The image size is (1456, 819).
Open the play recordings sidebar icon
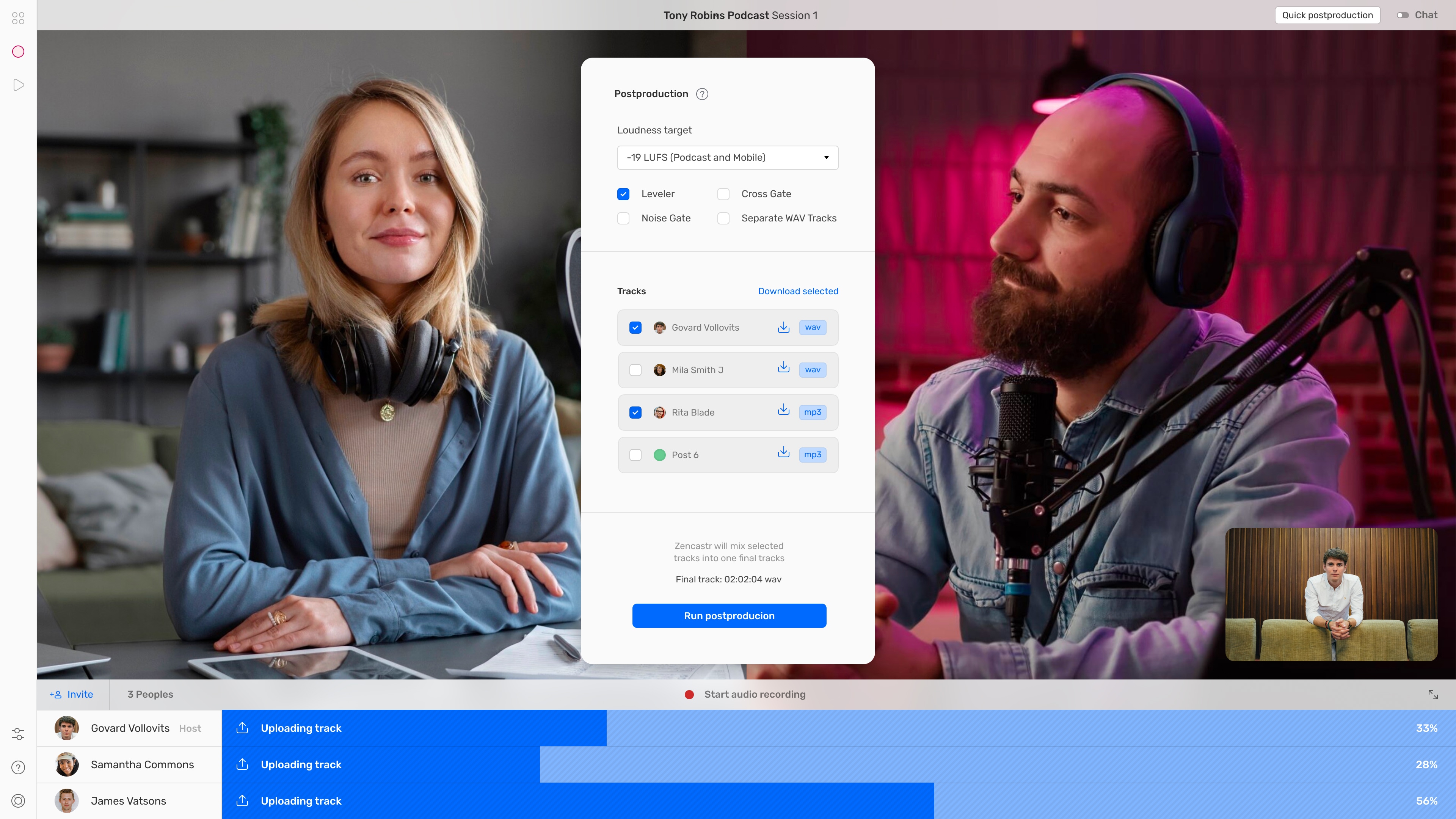pyautogui.click(x=18, y=85)
